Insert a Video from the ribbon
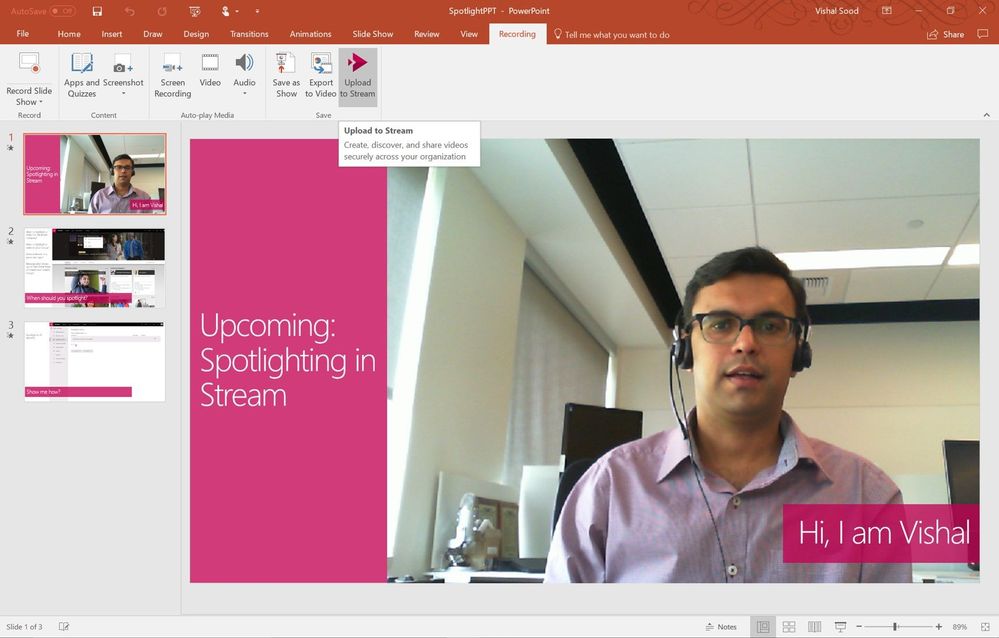 pos(210,70)
